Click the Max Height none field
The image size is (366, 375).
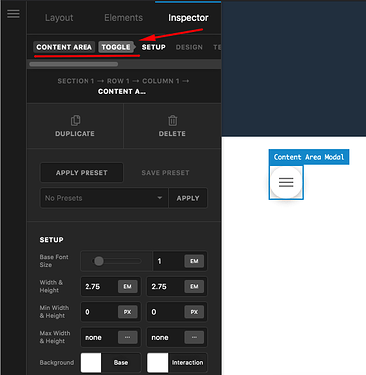point(166,337)
